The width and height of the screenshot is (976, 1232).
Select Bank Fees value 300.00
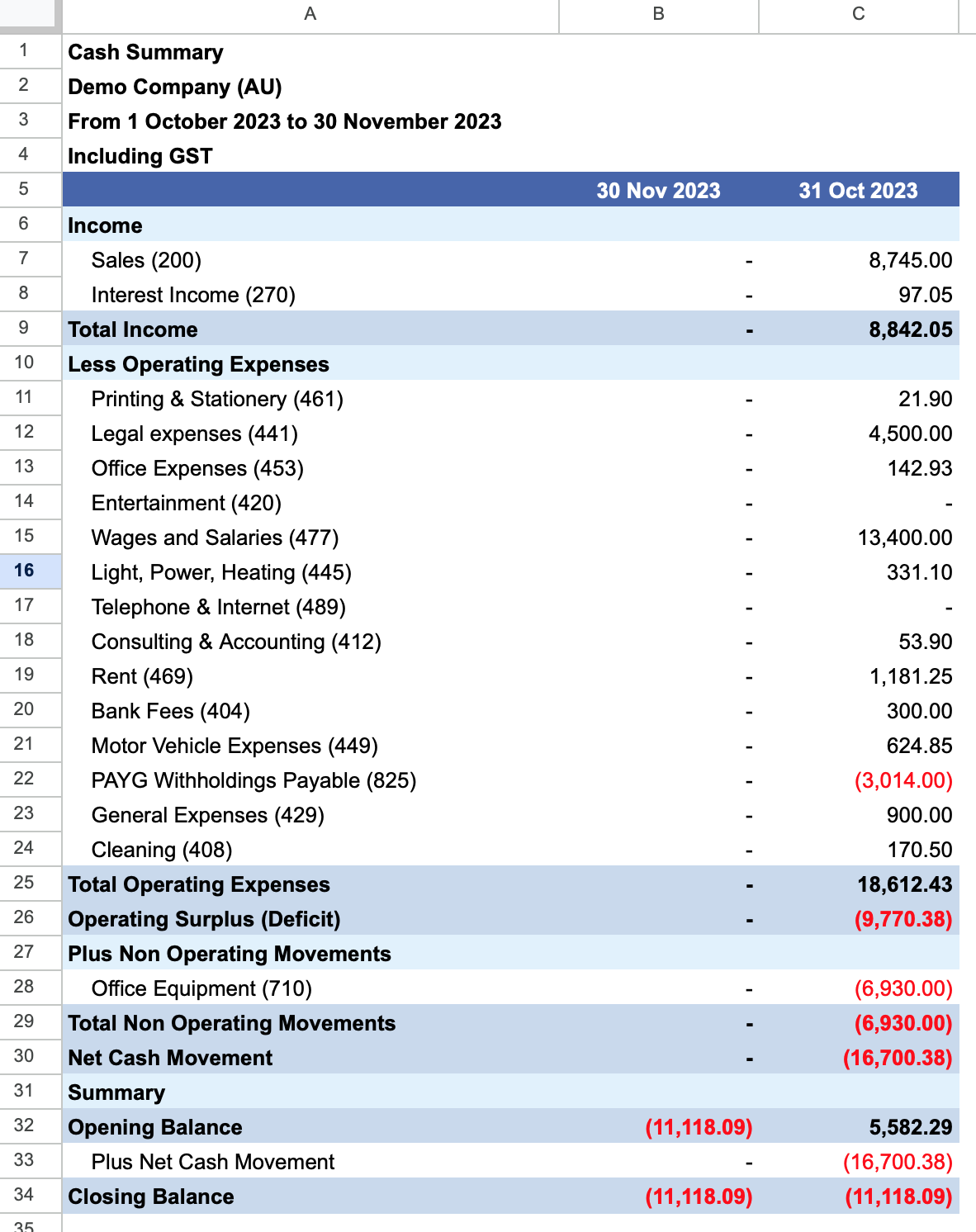pyautogui.click(x=919, y=711)
